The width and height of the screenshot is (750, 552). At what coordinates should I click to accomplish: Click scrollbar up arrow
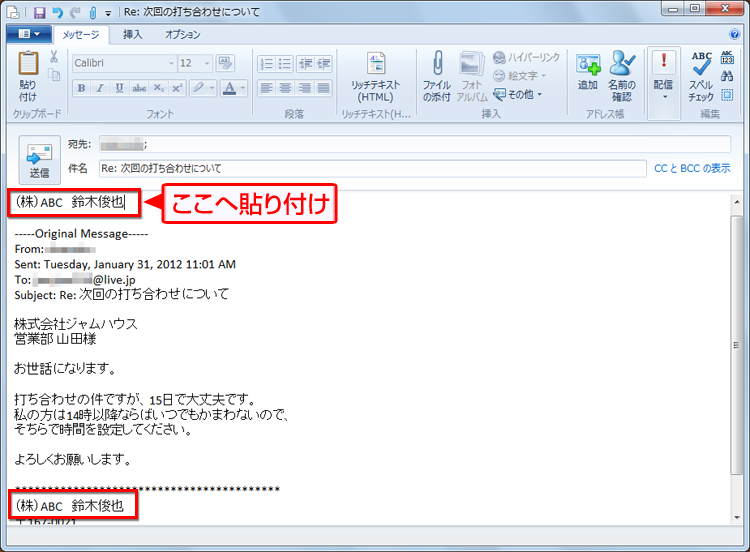click(737, 202)
